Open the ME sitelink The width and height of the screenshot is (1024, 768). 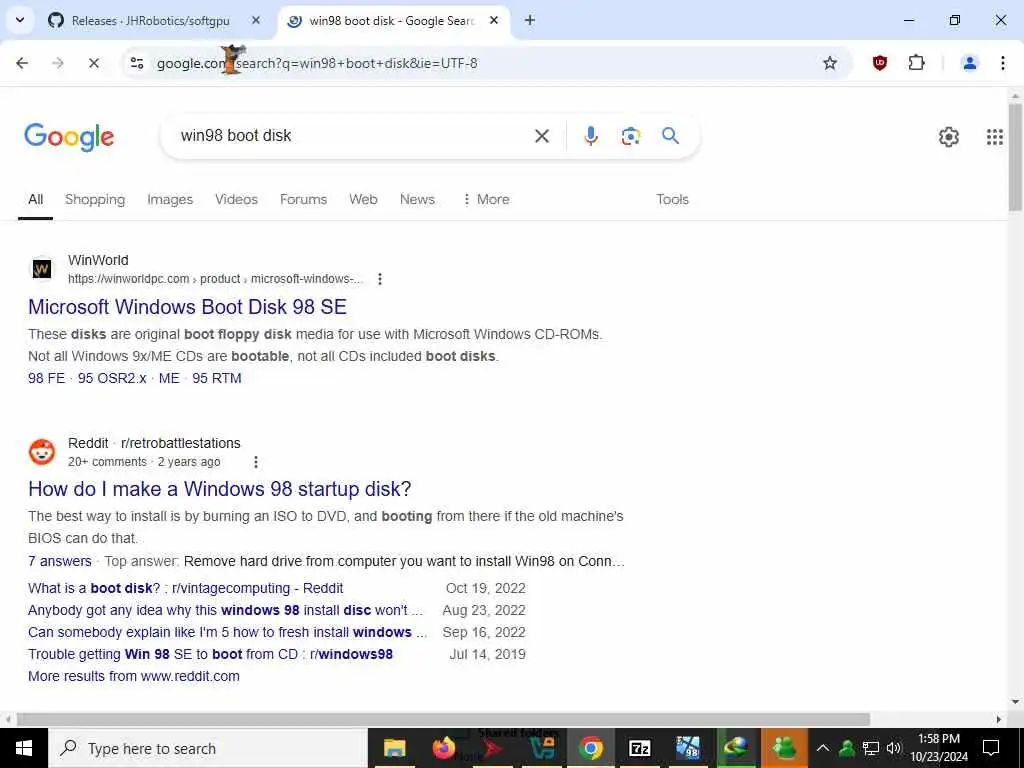(x=169, y=378)
